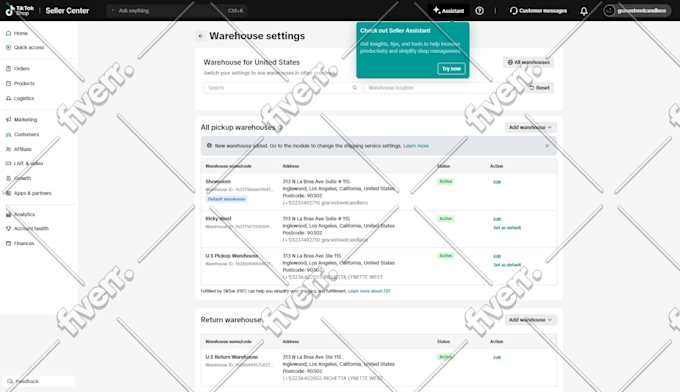Viewport: 680px width, 392px height.
Task: Click U.S Return Warehouse name
Action: (x=232, y=357)
